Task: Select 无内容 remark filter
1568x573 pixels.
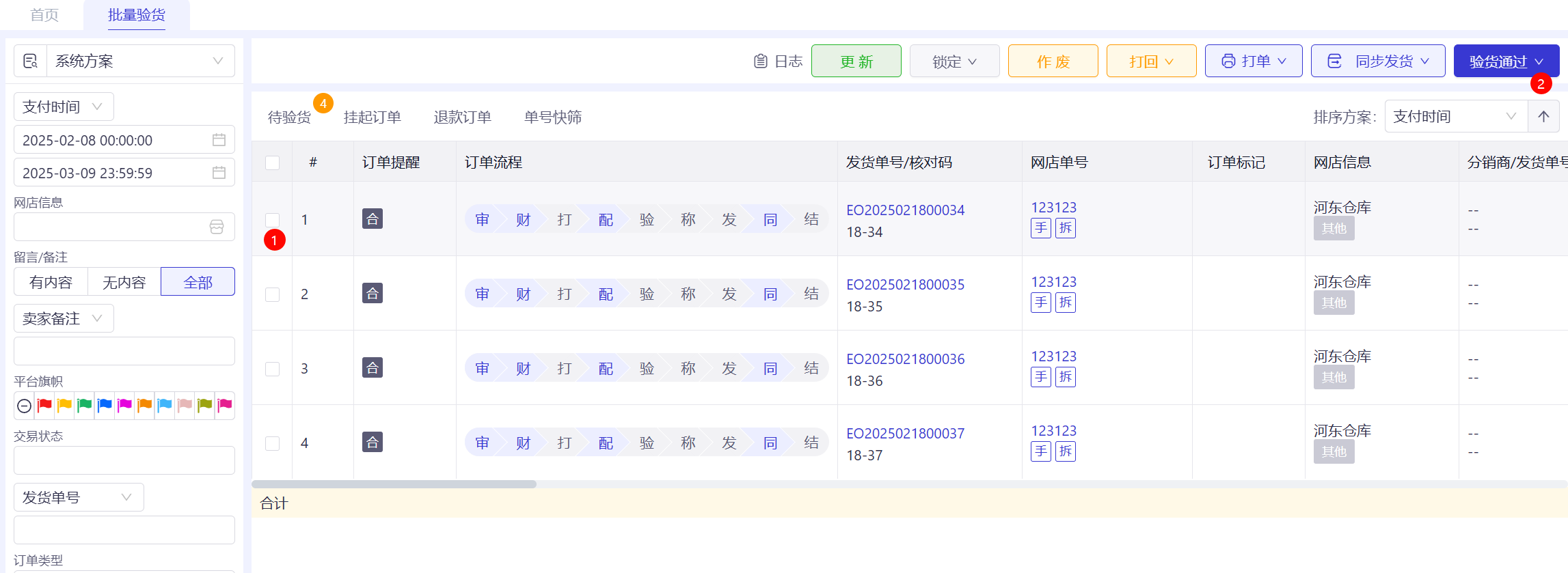Action: point(124,282)
